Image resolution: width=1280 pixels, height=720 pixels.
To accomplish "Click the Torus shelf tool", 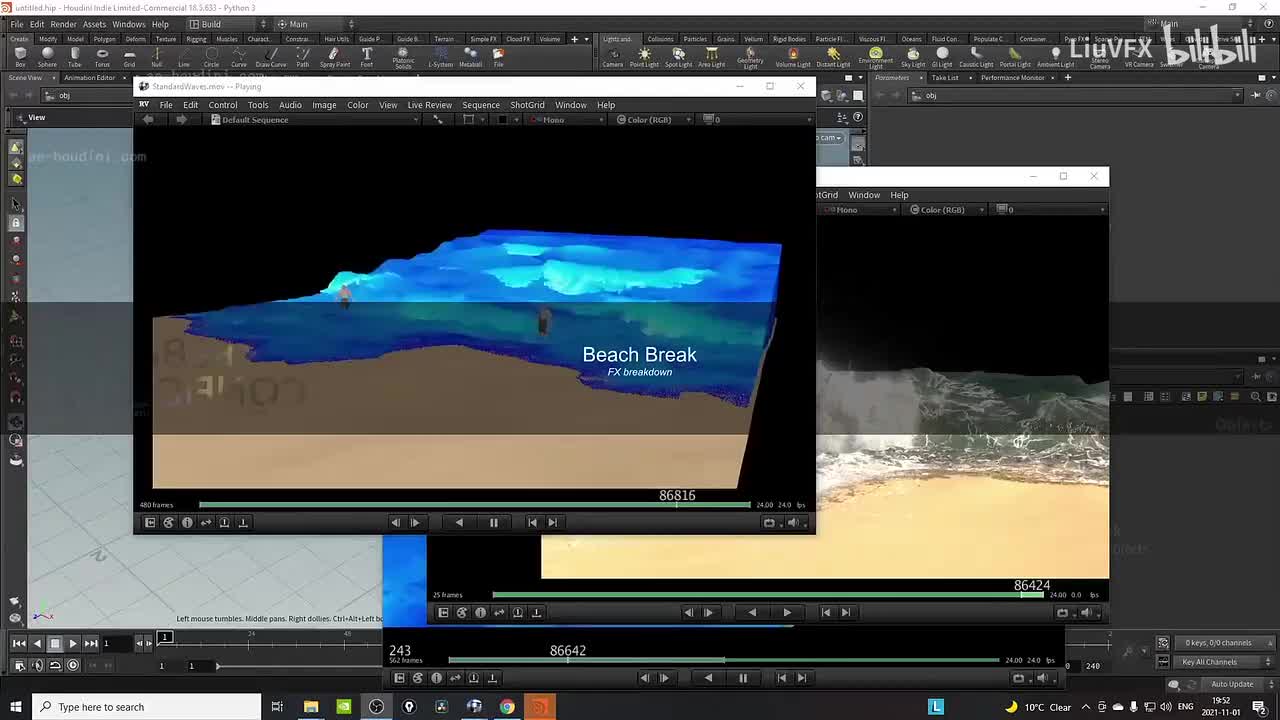I will (x=102, y=56).
